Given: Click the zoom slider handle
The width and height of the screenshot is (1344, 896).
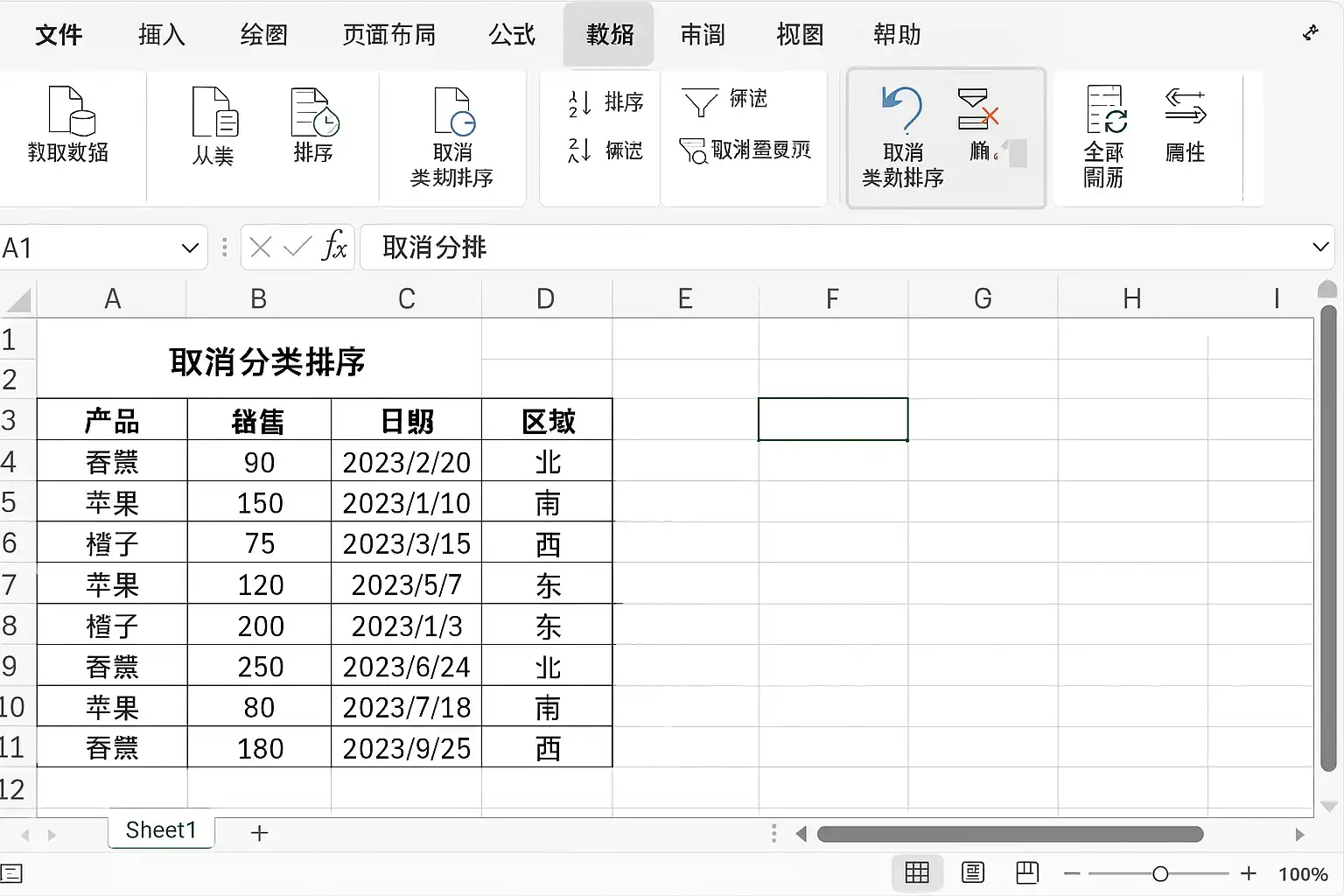Looking at the screenshot, I should coord(1160,873).
